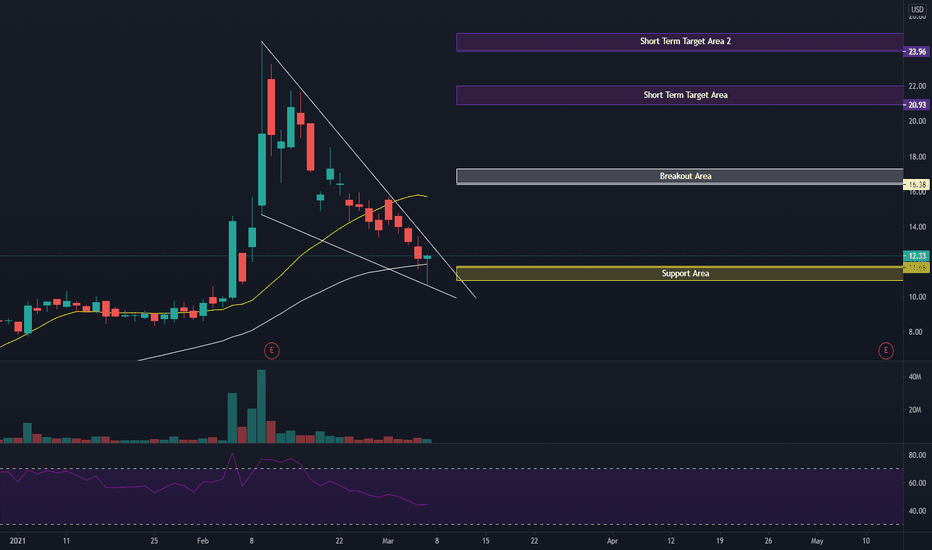Click the yellow moving average line end
The width and height of the screenshot is (932, 550).
[426, 196]
